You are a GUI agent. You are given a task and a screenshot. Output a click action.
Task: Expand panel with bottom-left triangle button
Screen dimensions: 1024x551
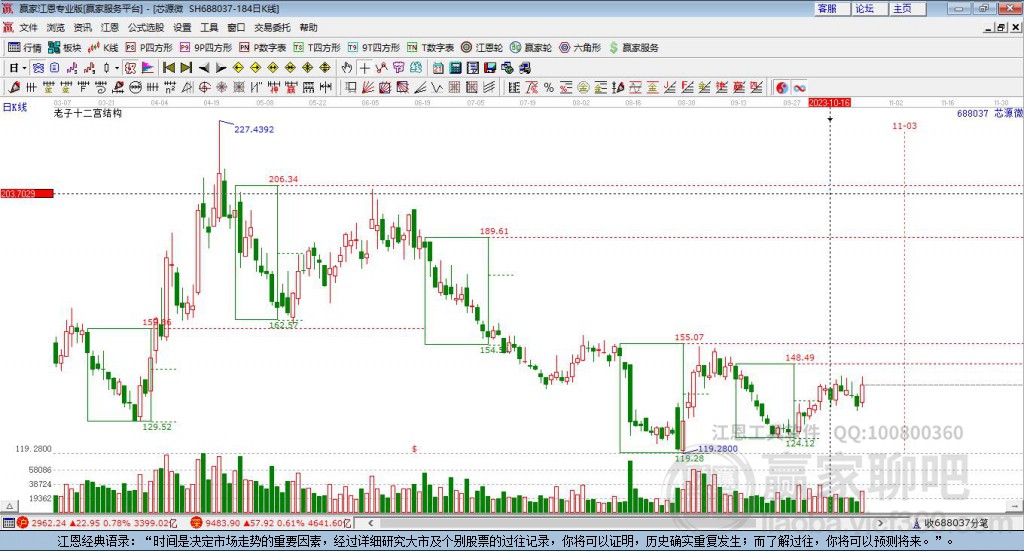tap(9, 506)
